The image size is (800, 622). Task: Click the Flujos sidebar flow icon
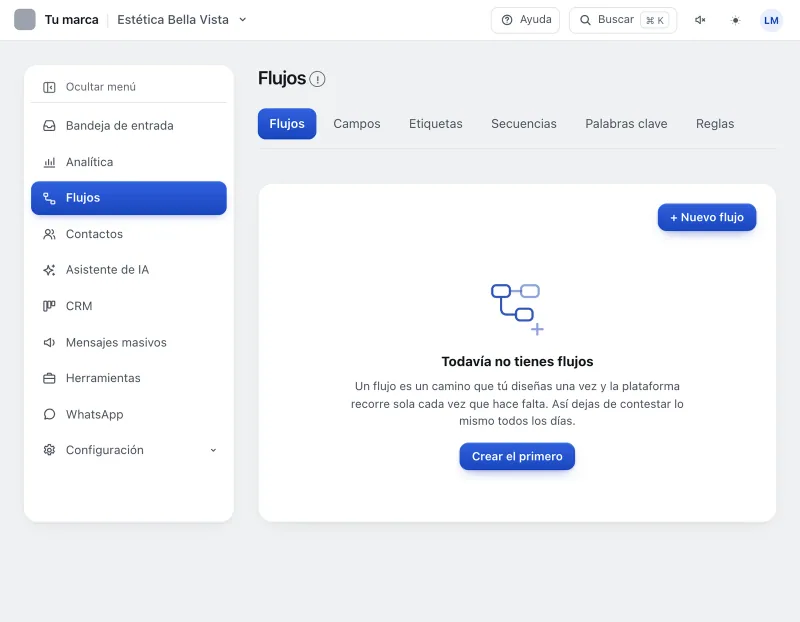point(49,198)
